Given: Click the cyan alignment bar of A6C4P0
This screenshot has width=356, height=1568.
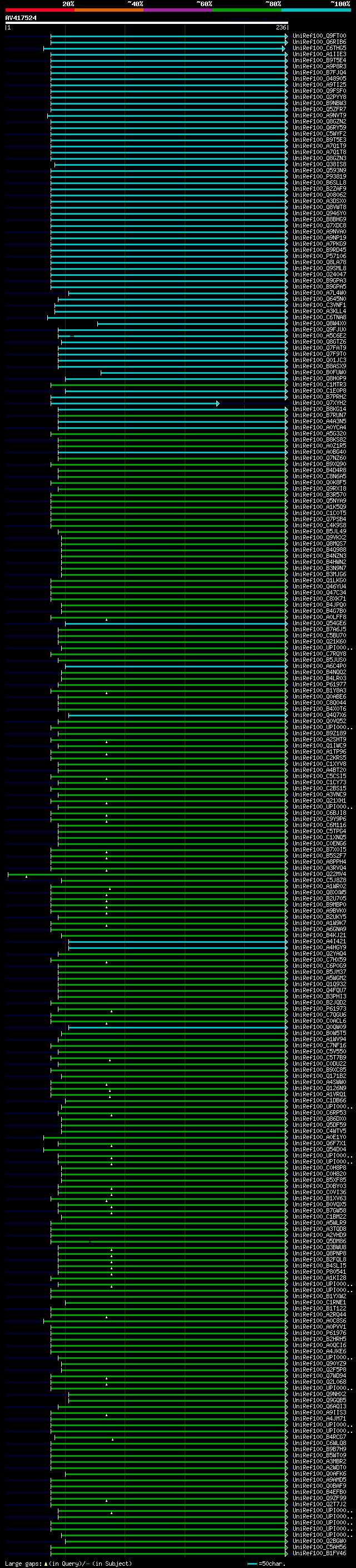Looking at the screenshot, I should pyautogui.click(x=176, y=666).
